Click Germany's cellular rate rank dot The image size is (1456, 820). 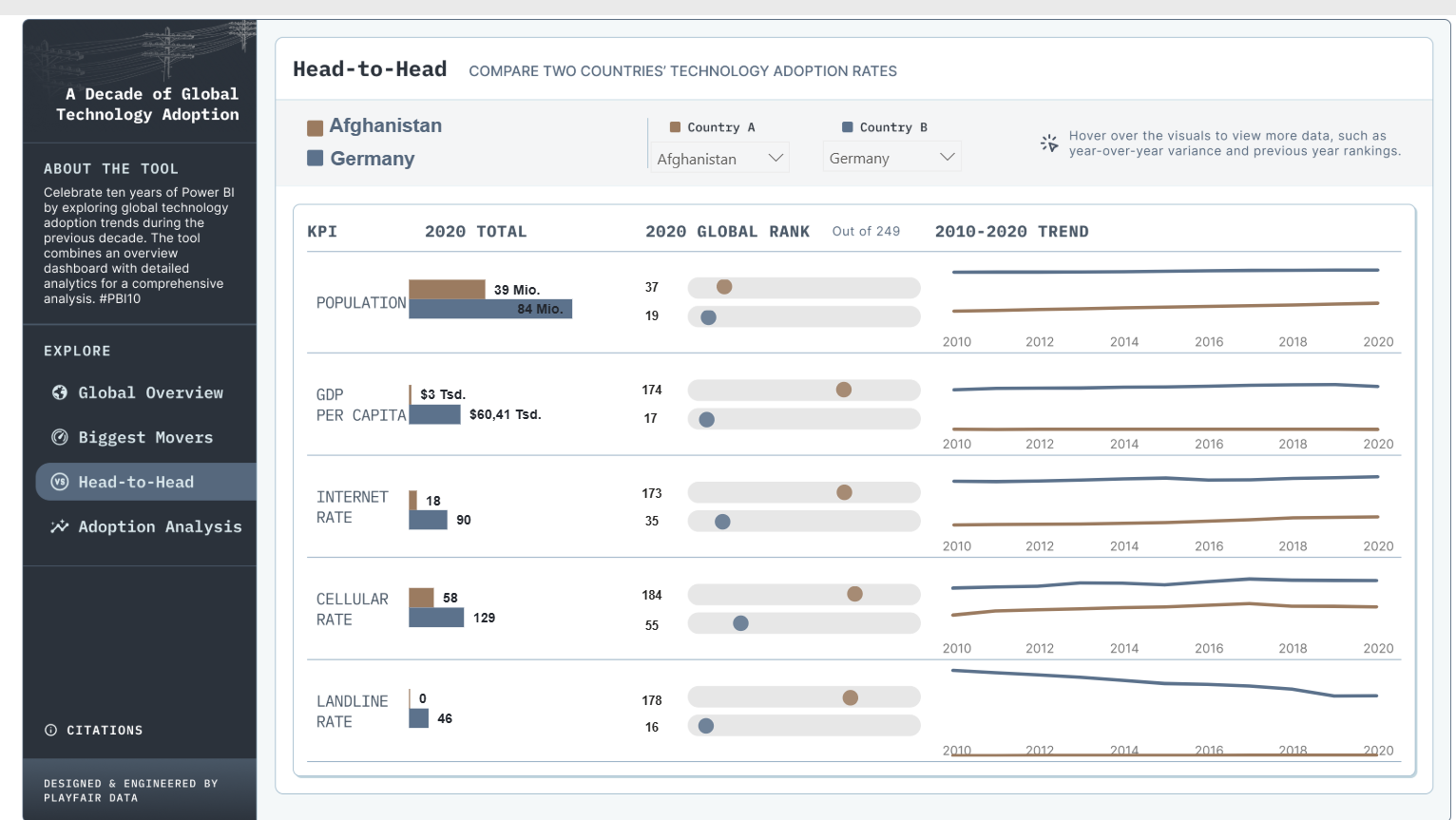coord(741,623)
